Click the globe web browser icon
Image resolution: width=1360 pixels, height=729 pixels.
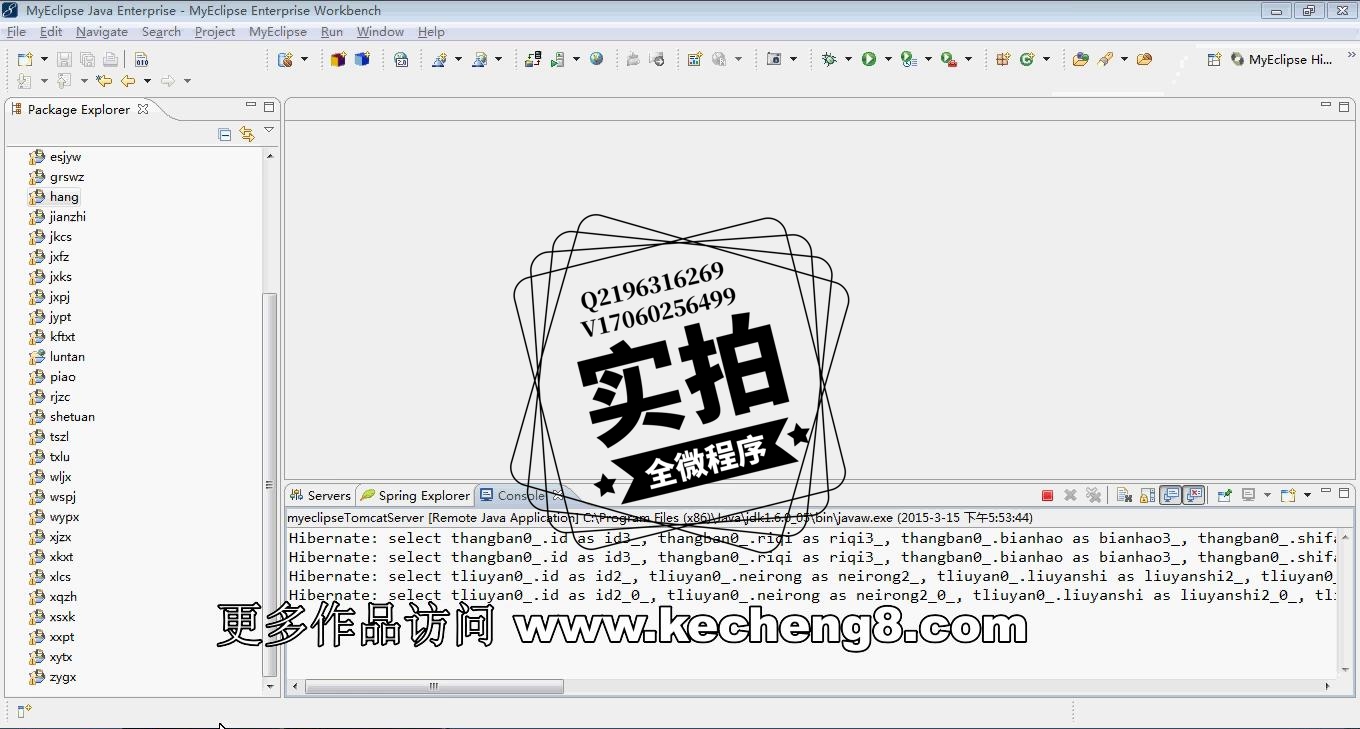[x=596, y=59]
